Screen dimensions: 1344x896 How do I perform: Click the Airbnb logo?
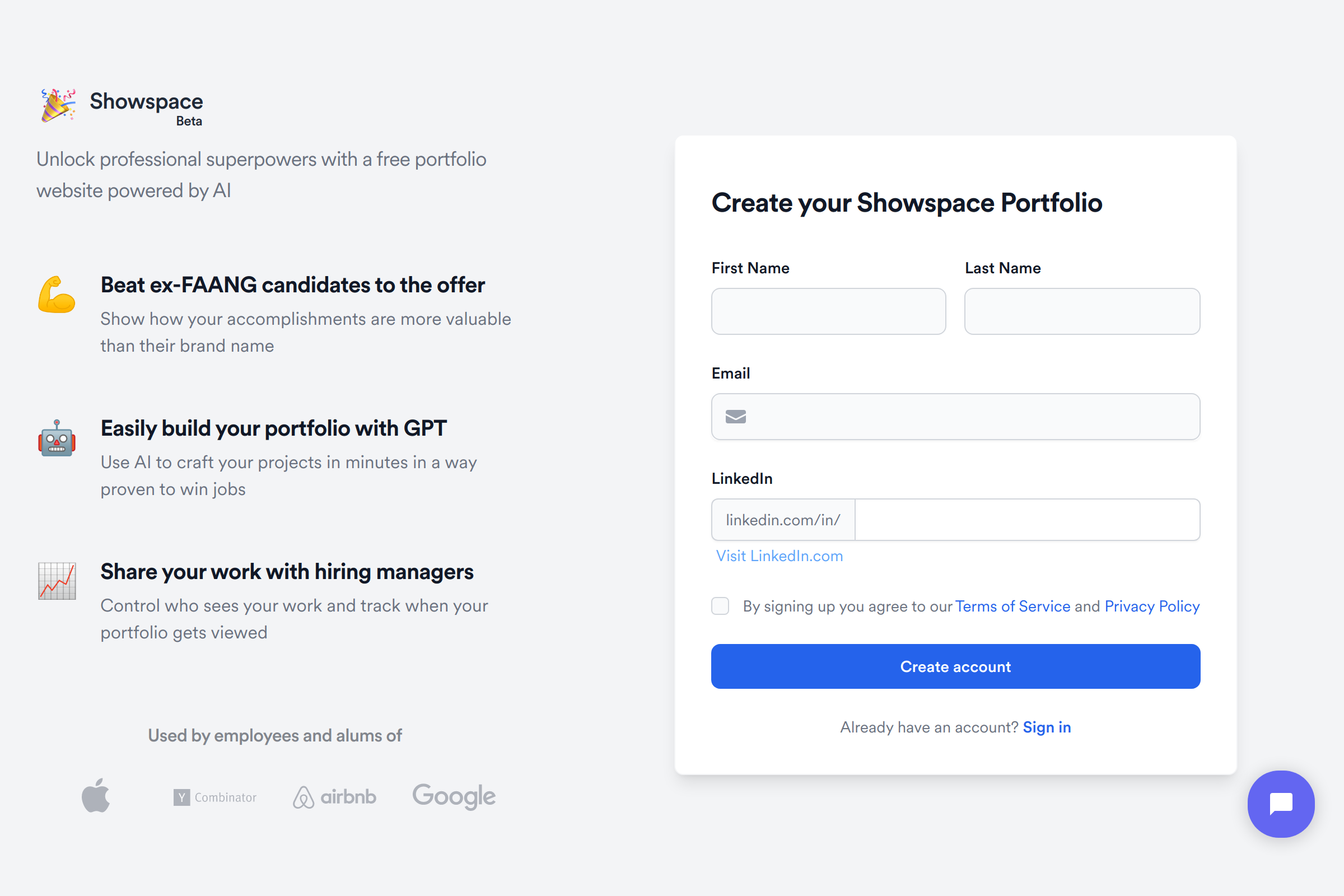click(x=335, y=796)
